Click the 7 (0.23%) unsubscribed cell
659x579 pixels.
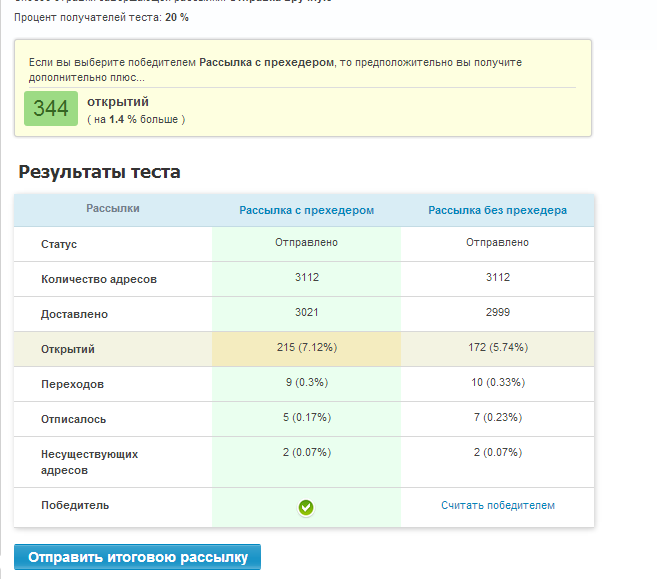[497, 418]
